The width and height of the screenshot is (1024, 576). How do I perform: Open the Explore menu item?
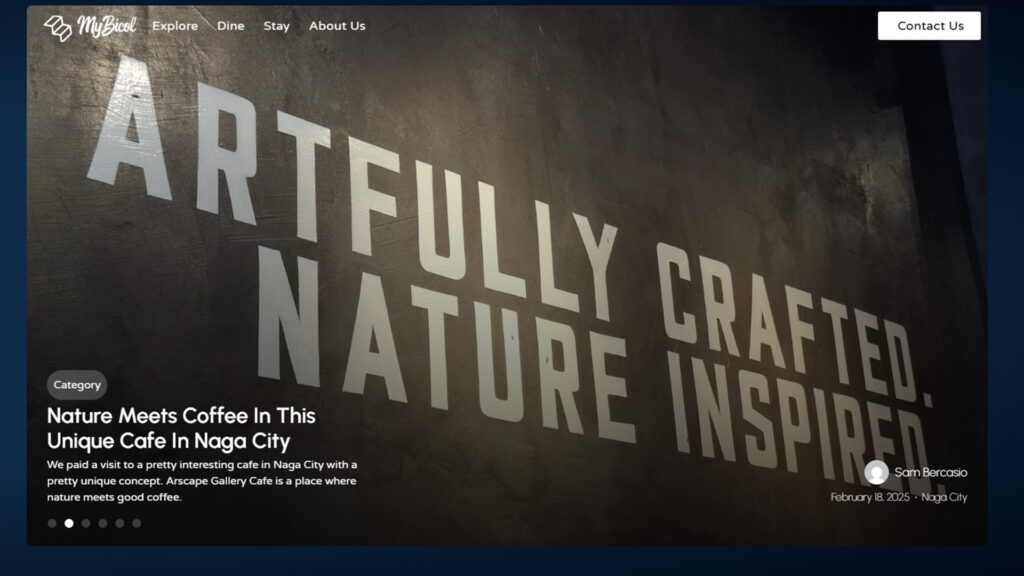175,26
